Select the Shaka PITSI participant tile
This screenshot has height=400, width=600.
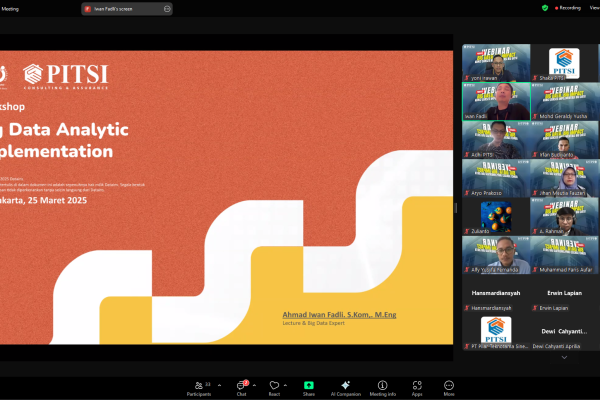[564, 63]
